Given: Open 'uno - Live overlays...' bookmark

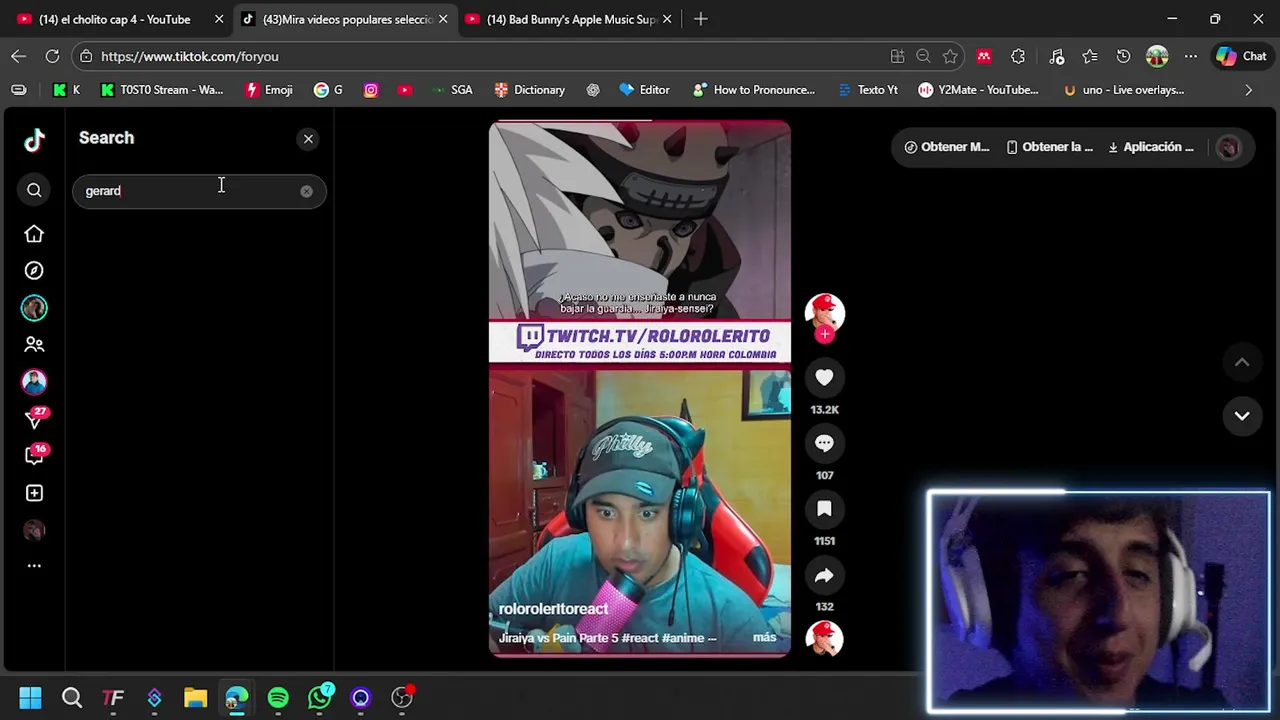Looking at the screenshot, I should (1124, 90).
